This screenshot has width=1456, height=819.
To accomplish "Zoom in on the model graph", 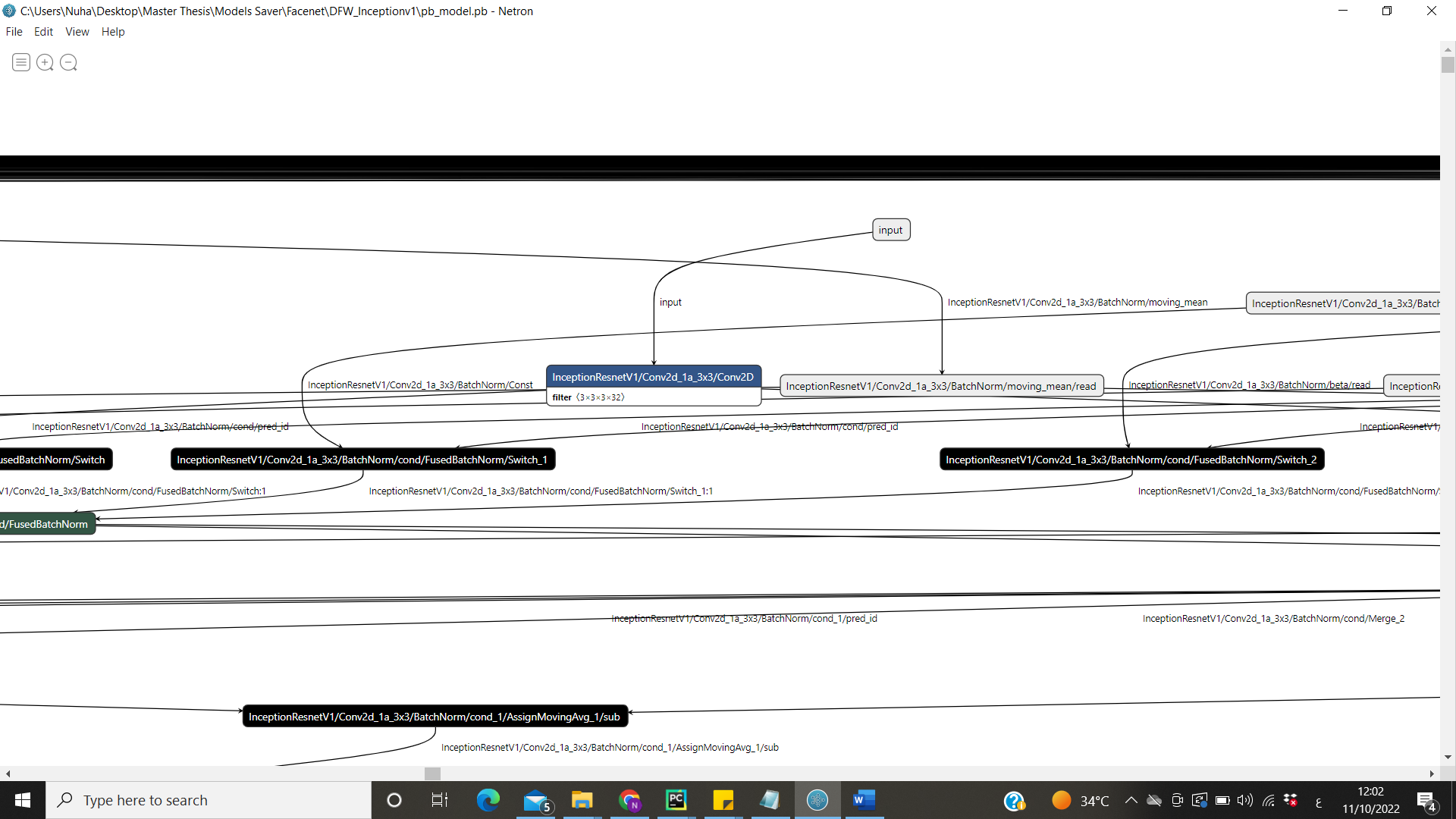I will [45, 62].
